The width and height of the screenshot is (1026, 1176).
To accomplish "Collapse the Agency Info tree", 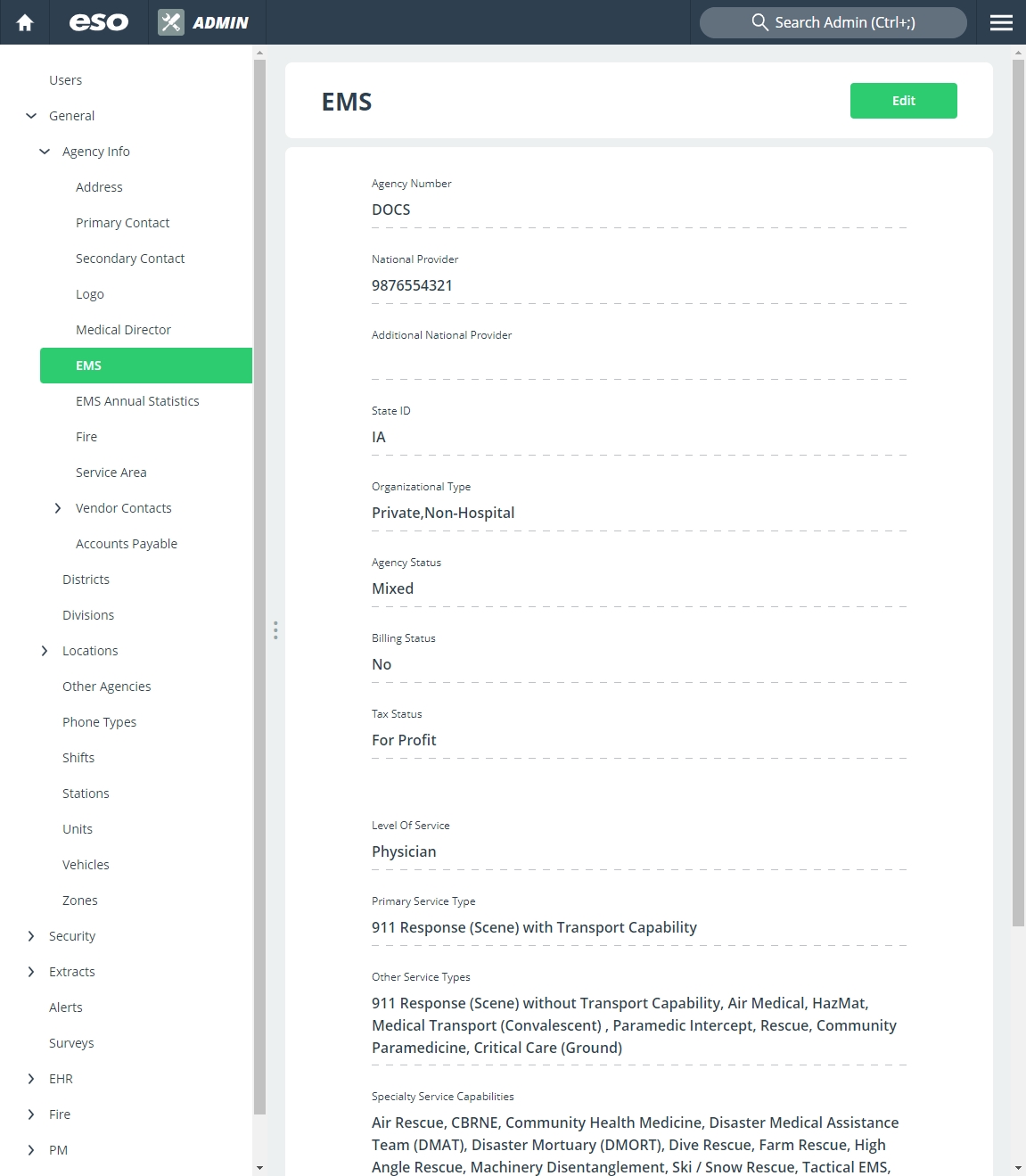I will coord(45,152).
